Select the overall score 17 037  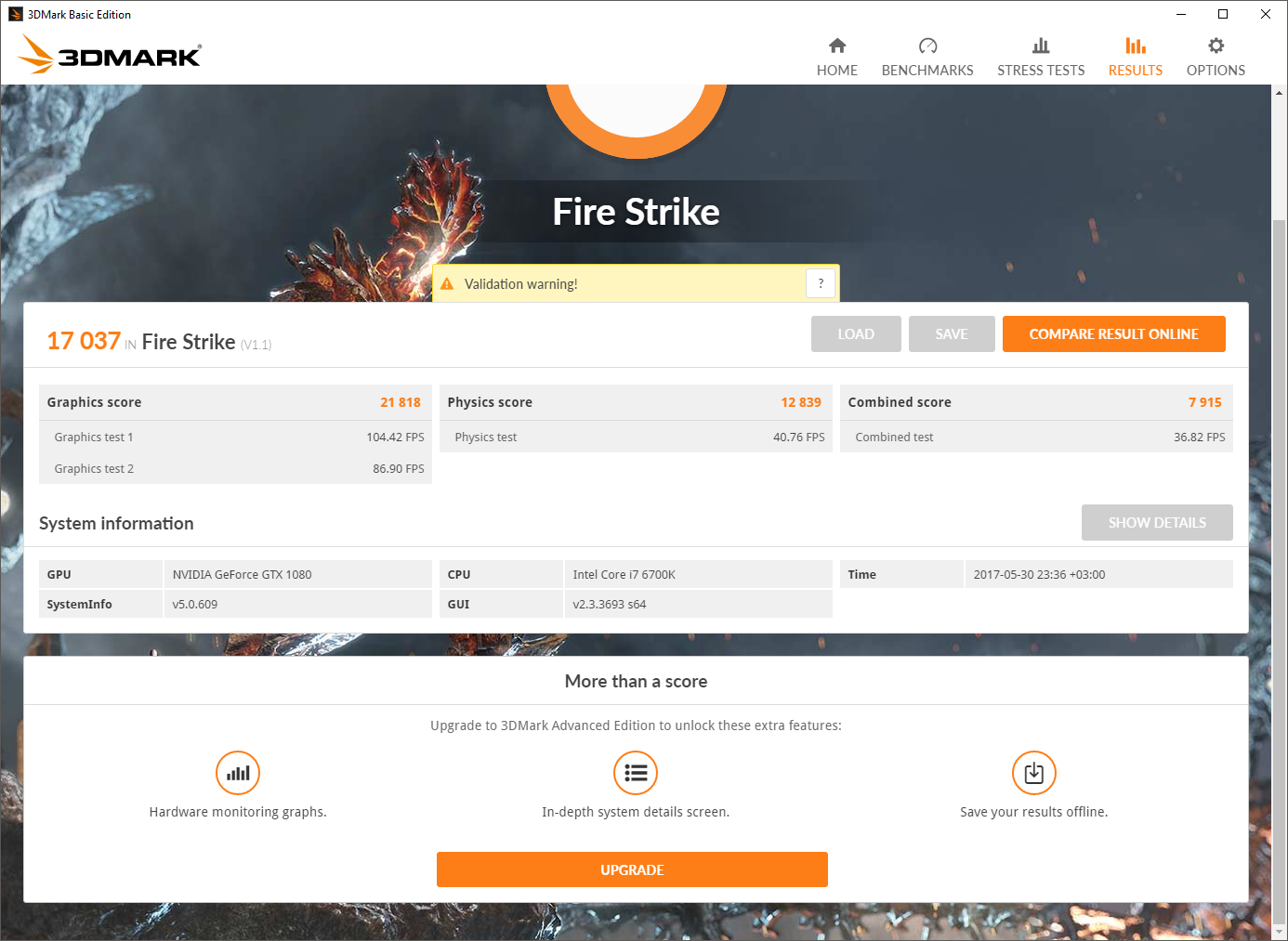coord(84,341)
